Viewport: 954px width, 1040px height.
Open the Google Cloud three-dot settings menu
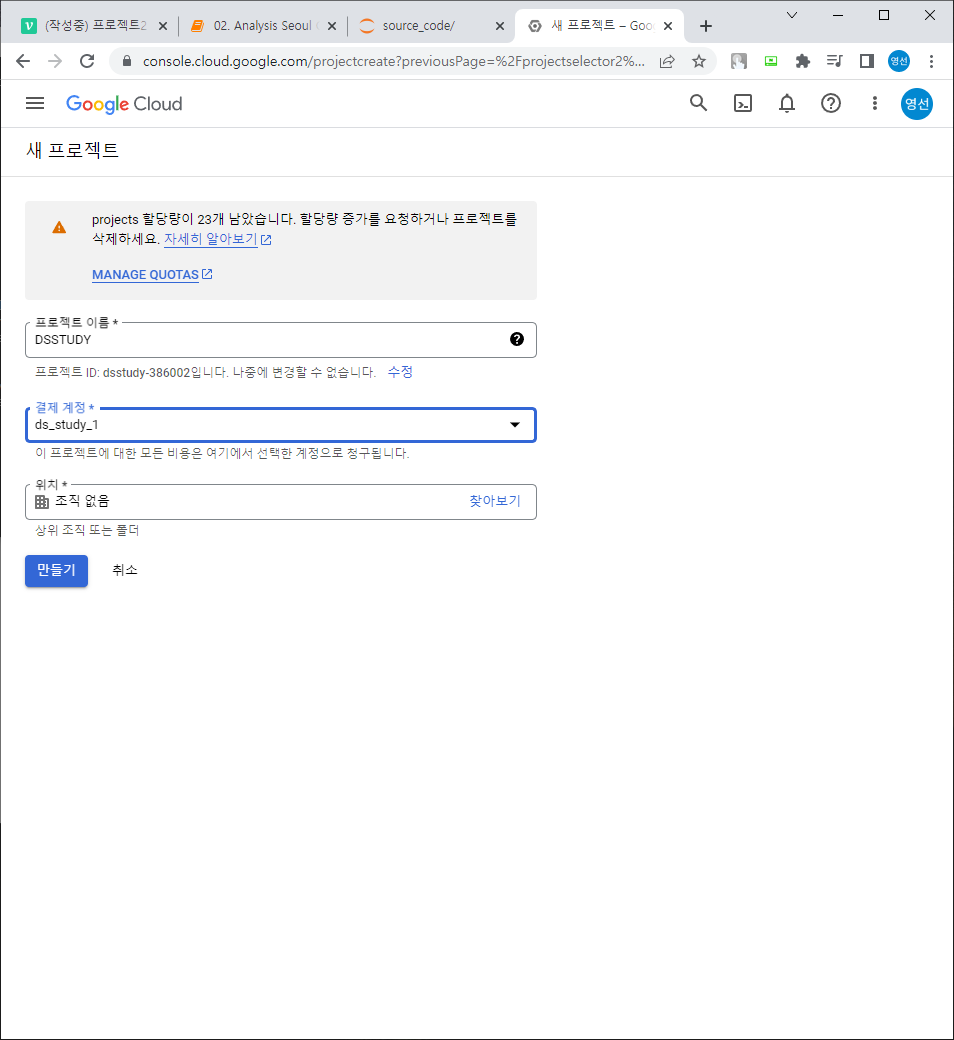coord(874,103)
